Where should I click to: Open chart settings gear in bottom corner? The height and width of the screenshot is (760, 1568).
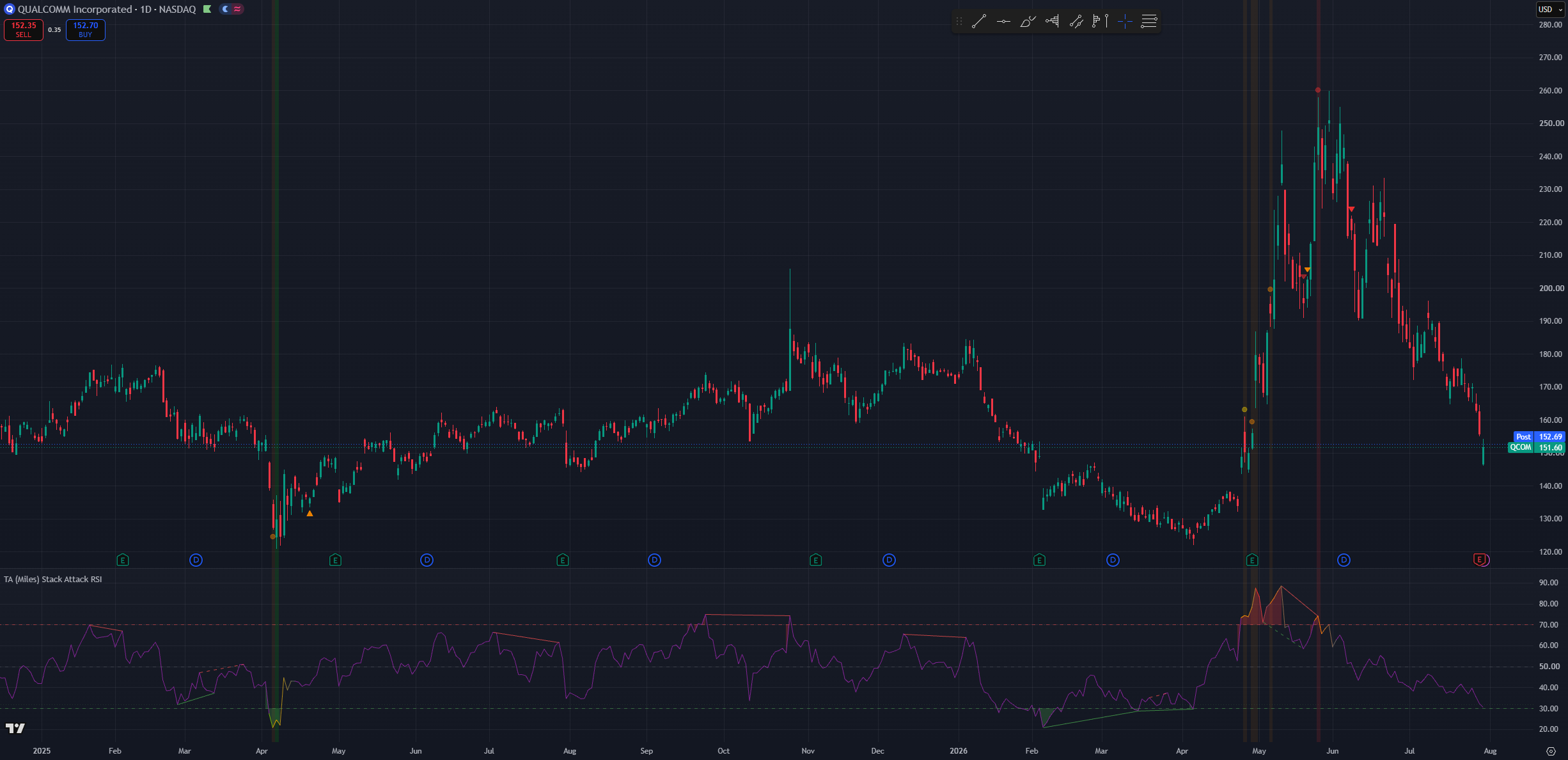click(x=1551, y=751)
